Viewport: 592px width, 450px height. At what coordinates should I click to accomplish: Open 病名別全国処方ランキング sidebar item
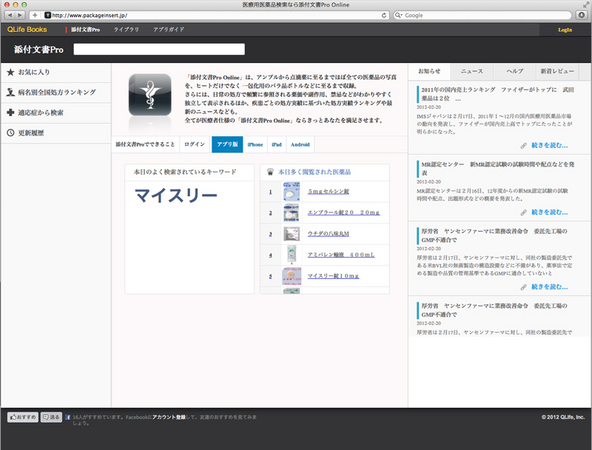click(56, 92)
